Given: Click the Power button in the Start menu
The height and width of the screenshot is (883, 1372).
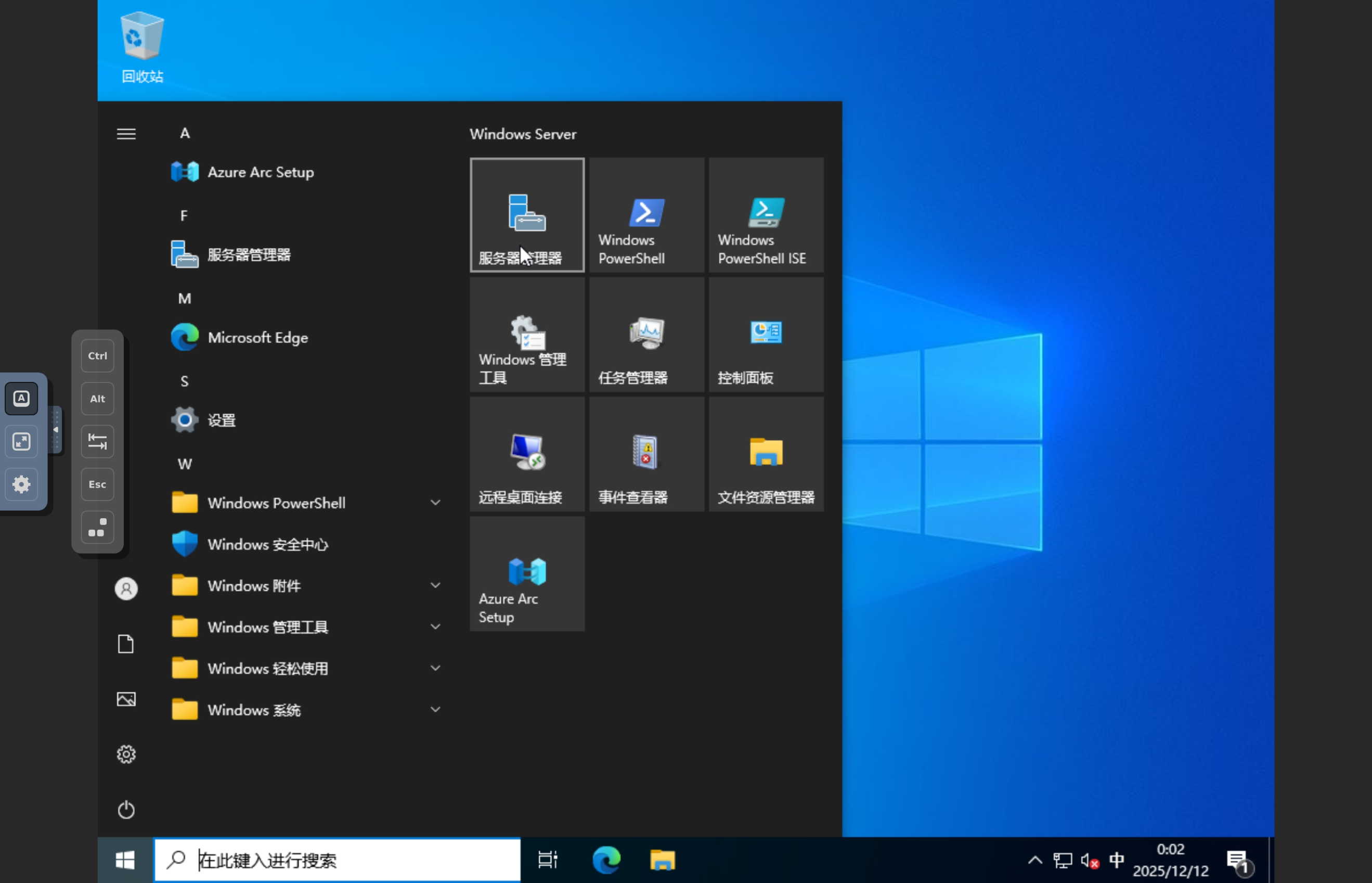Looking at the screenshot, I should (x=126, y=810).
